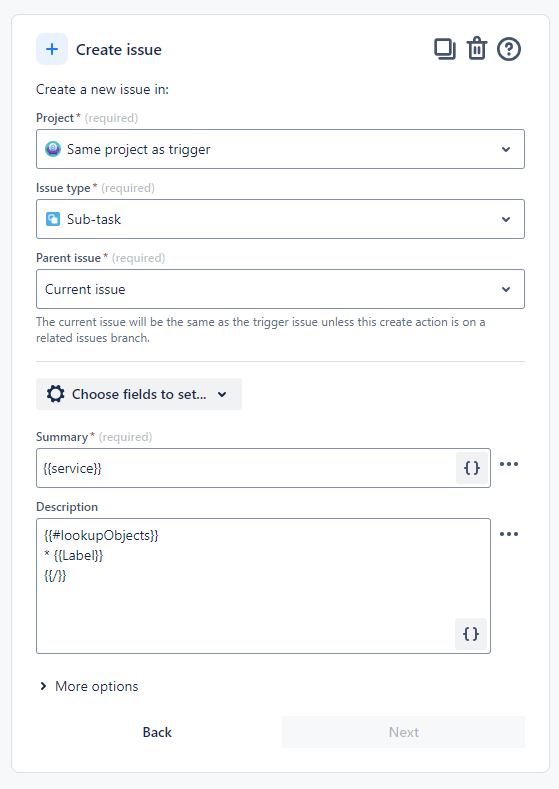This screenshot has width=559, height=789.
Task: Open Description field more actions ellipsis
Action: pos(509,534)
